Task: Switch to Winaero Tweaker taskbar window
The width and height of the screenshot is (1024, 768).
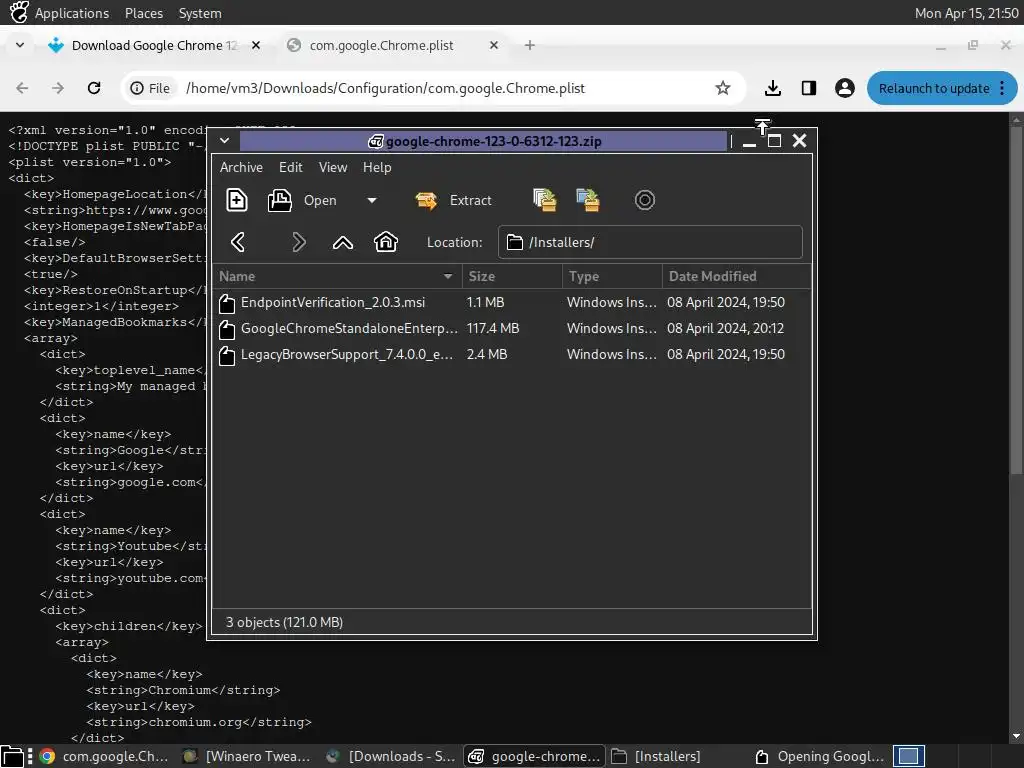Action: [x=247, y=756]
